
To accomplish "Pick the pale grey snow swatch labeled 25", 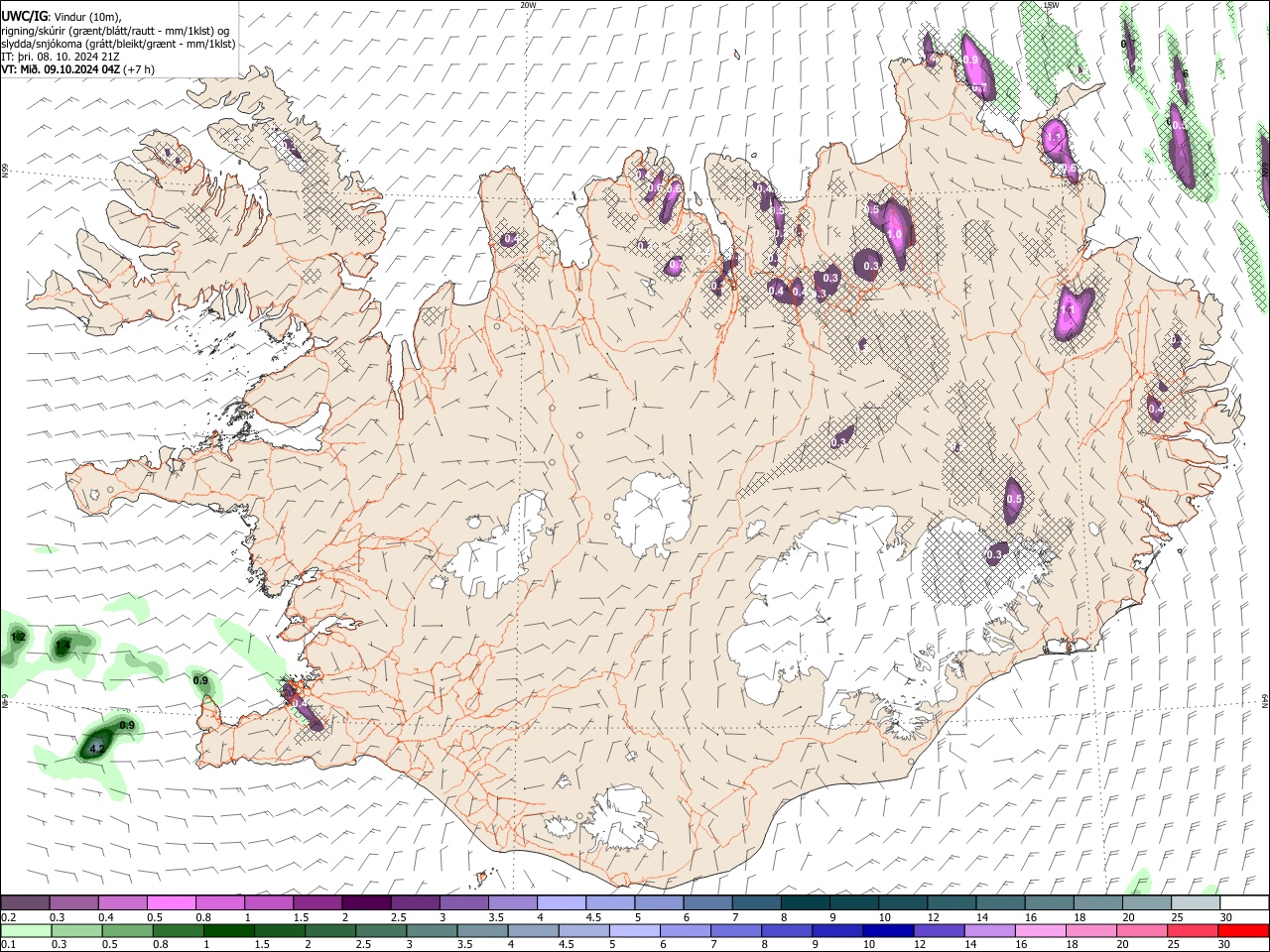I will tap(1196, 902).
